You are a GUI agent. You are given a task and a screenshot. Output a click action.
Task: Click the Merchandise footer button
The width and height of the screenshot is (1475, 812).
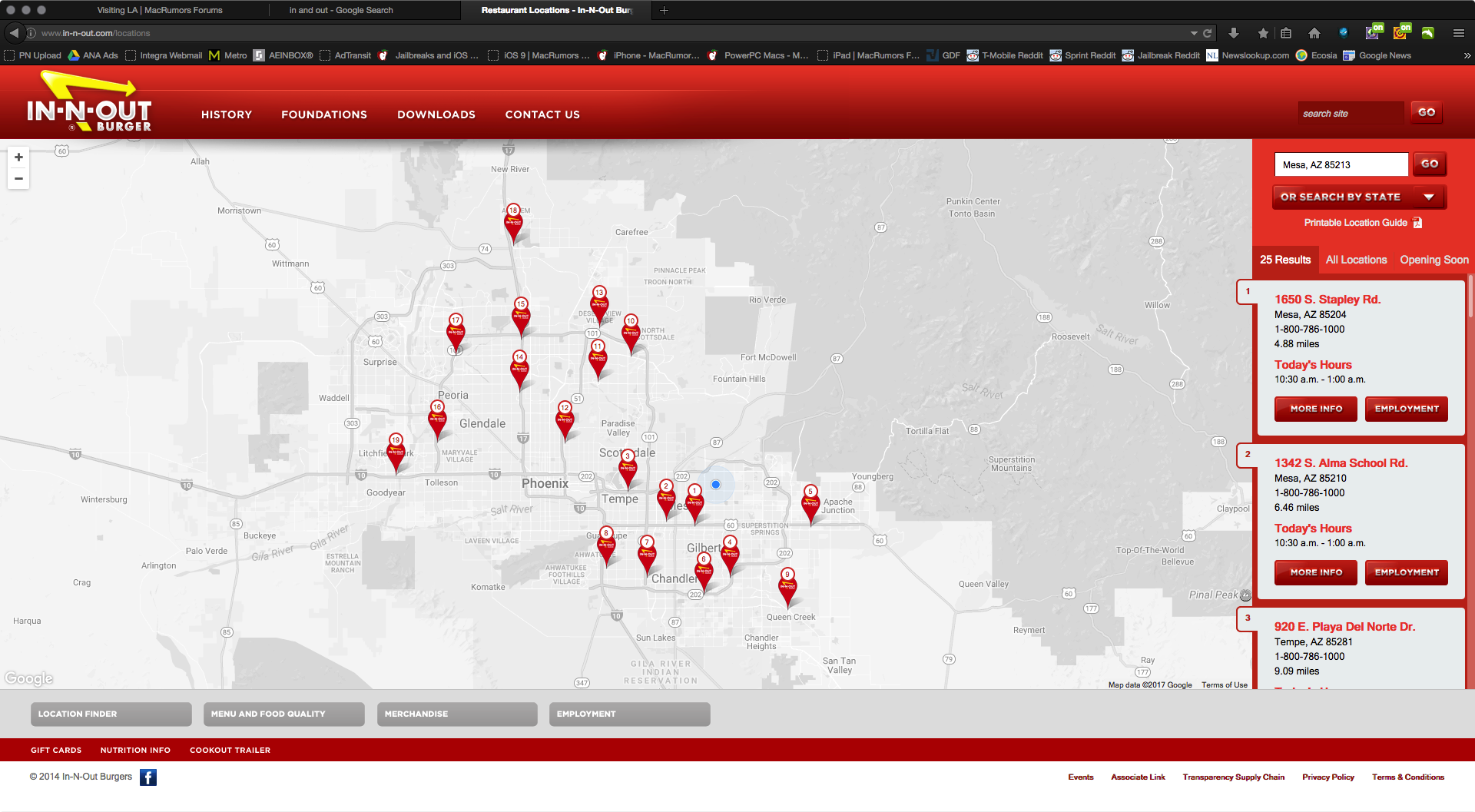(x=457, y=714)
